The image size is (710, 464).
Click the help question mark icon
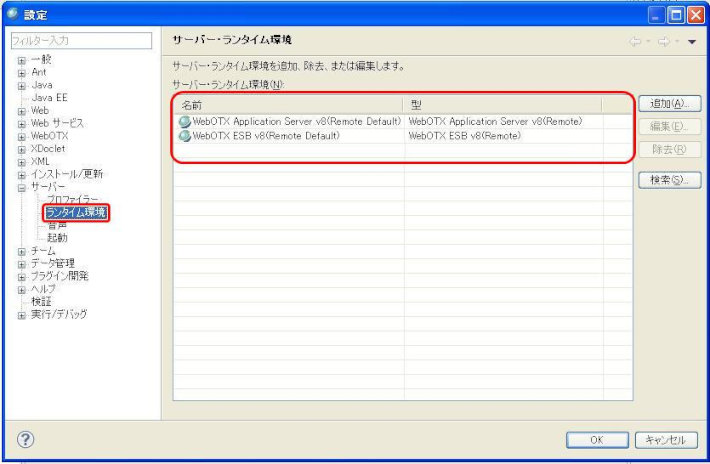26,439
